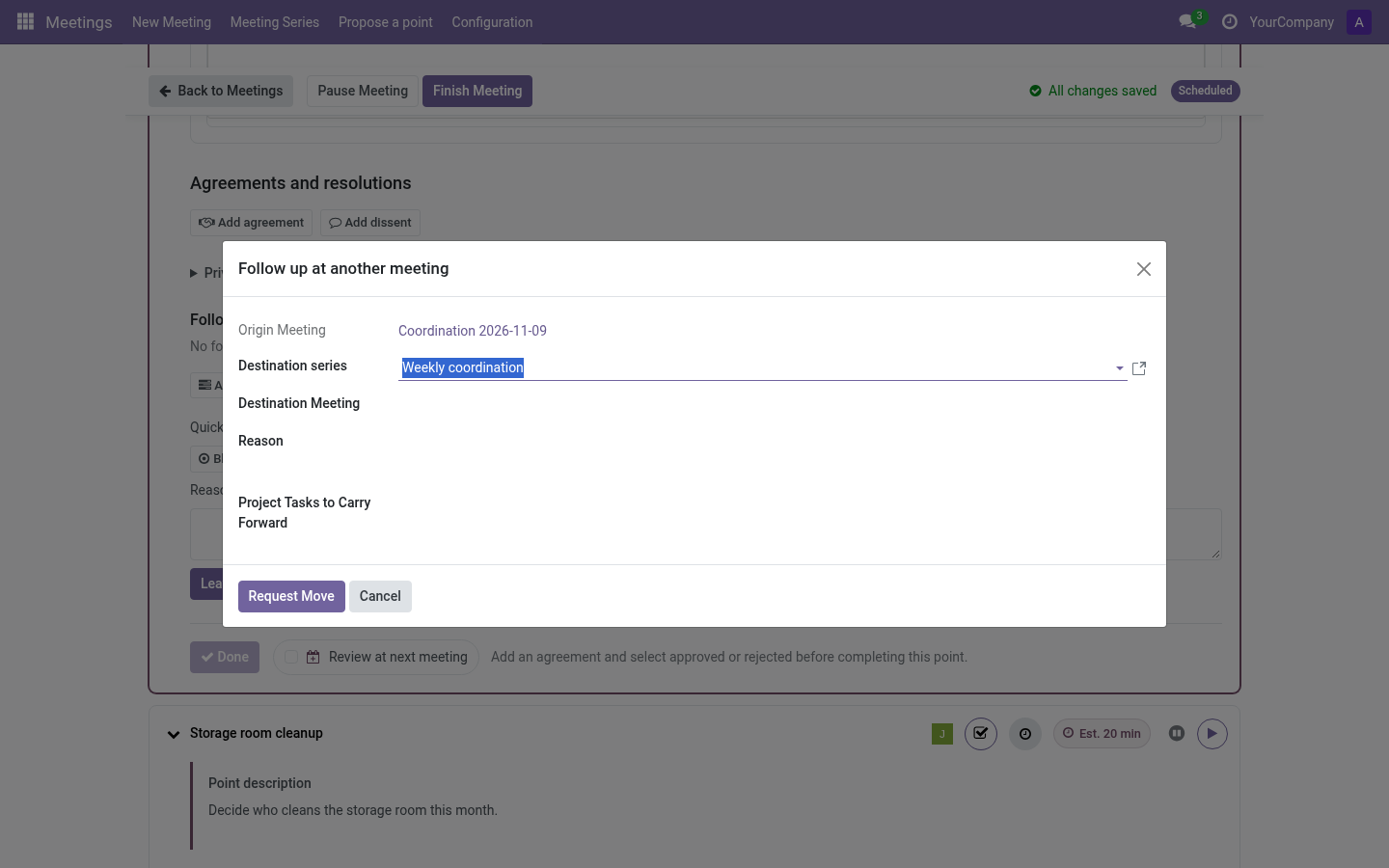
Task: Open the Destination series dropdown arrow
Action: point(1119,368)
